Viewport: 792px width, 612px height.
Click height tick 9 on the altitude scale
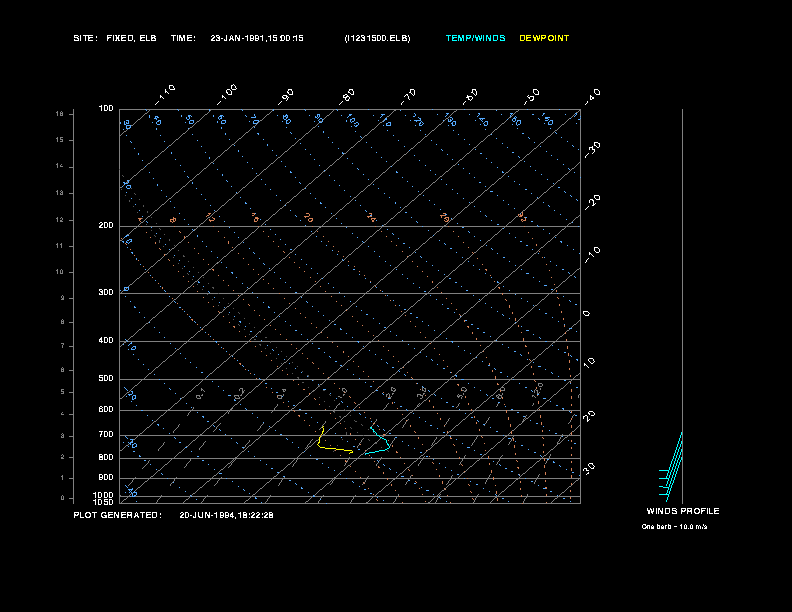pos(63,298)
